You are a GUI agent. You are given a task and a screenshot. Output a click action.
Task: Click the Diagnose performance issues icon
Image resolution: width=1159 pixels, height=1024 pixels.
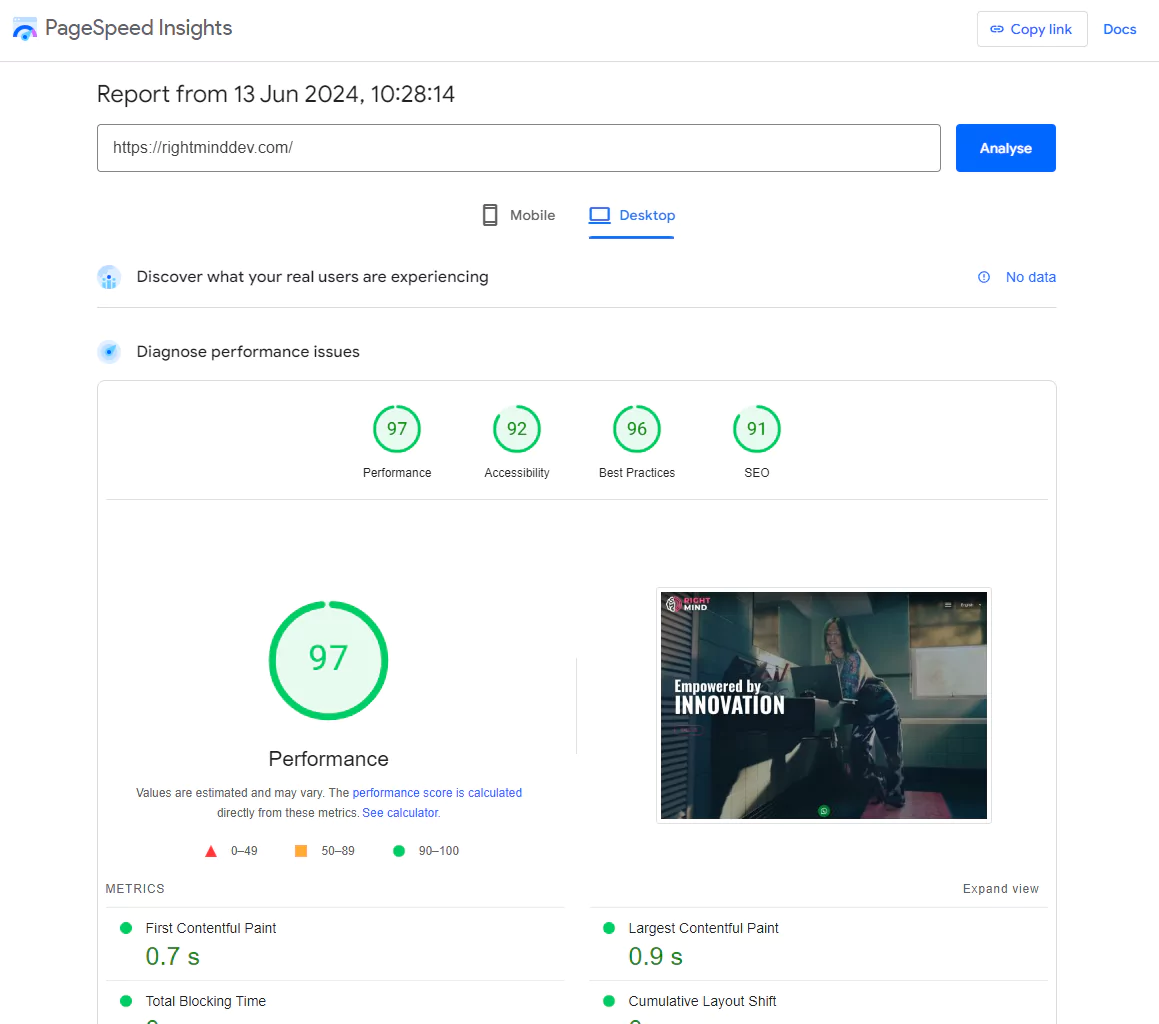[x=109, y=352]
